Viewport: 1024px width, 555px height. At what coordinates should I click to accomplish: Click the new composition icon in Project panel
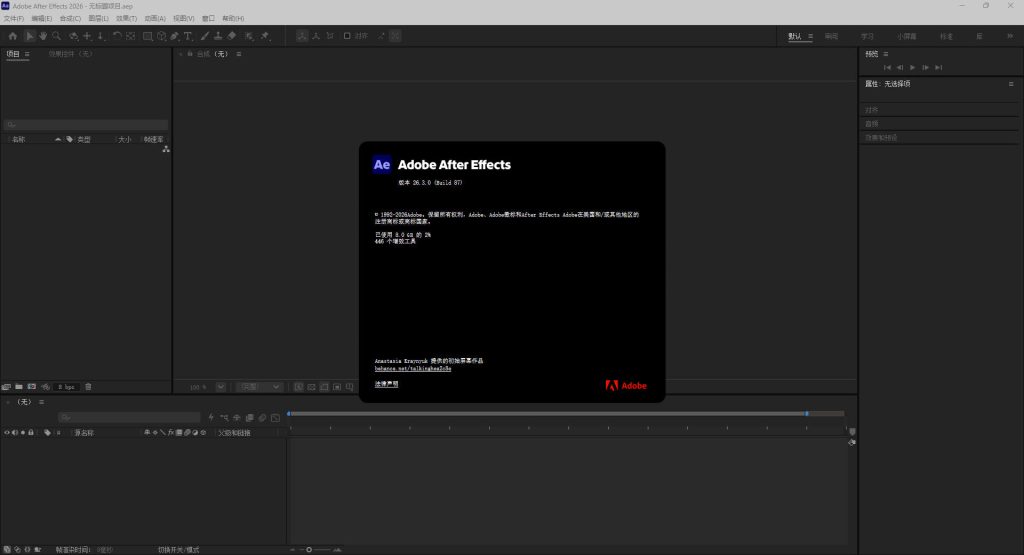31,387
